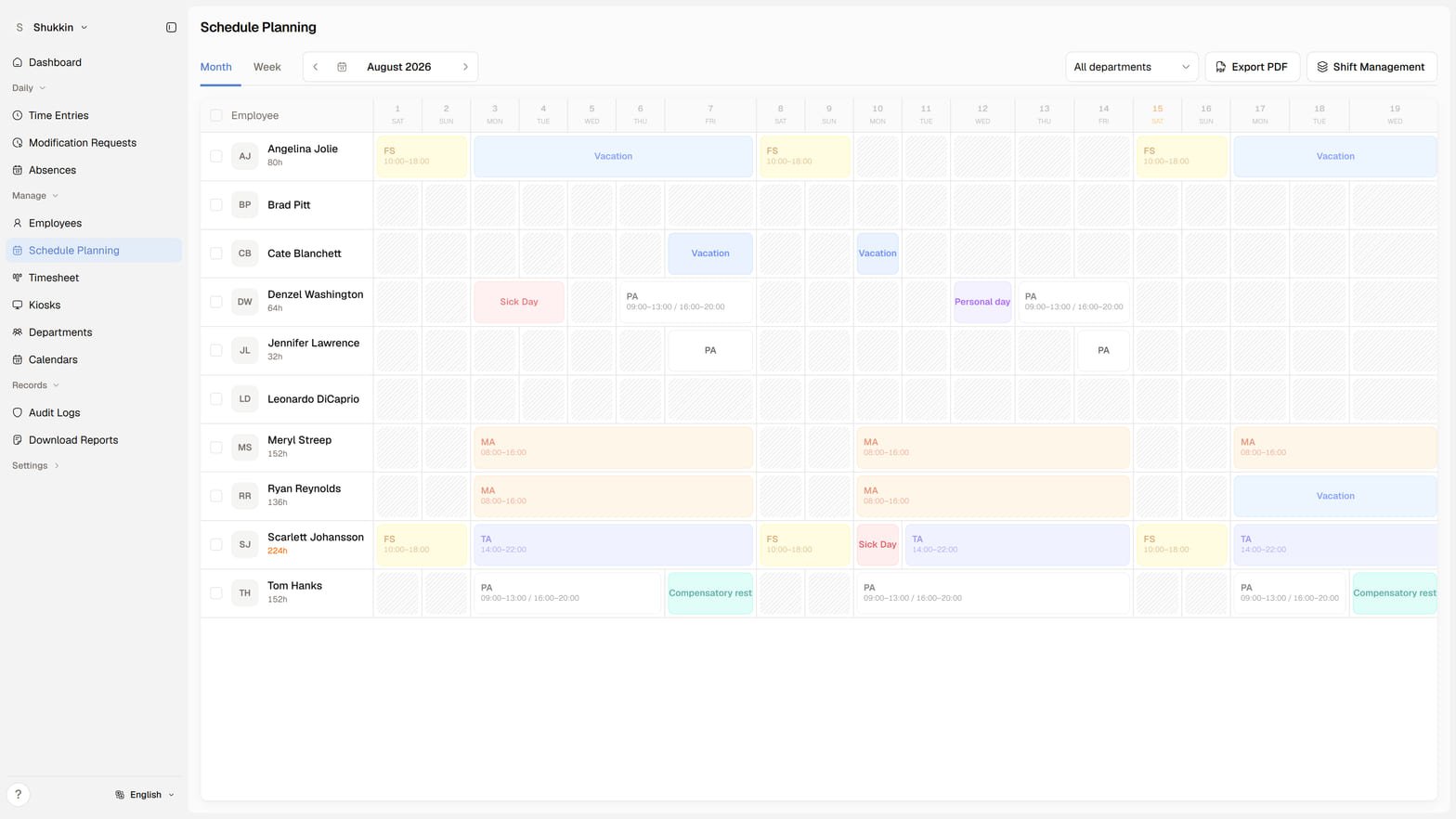This screenshot has height=819, width=1456.
Task: Click the Modification Requests icon
Action: coord(18,143)
